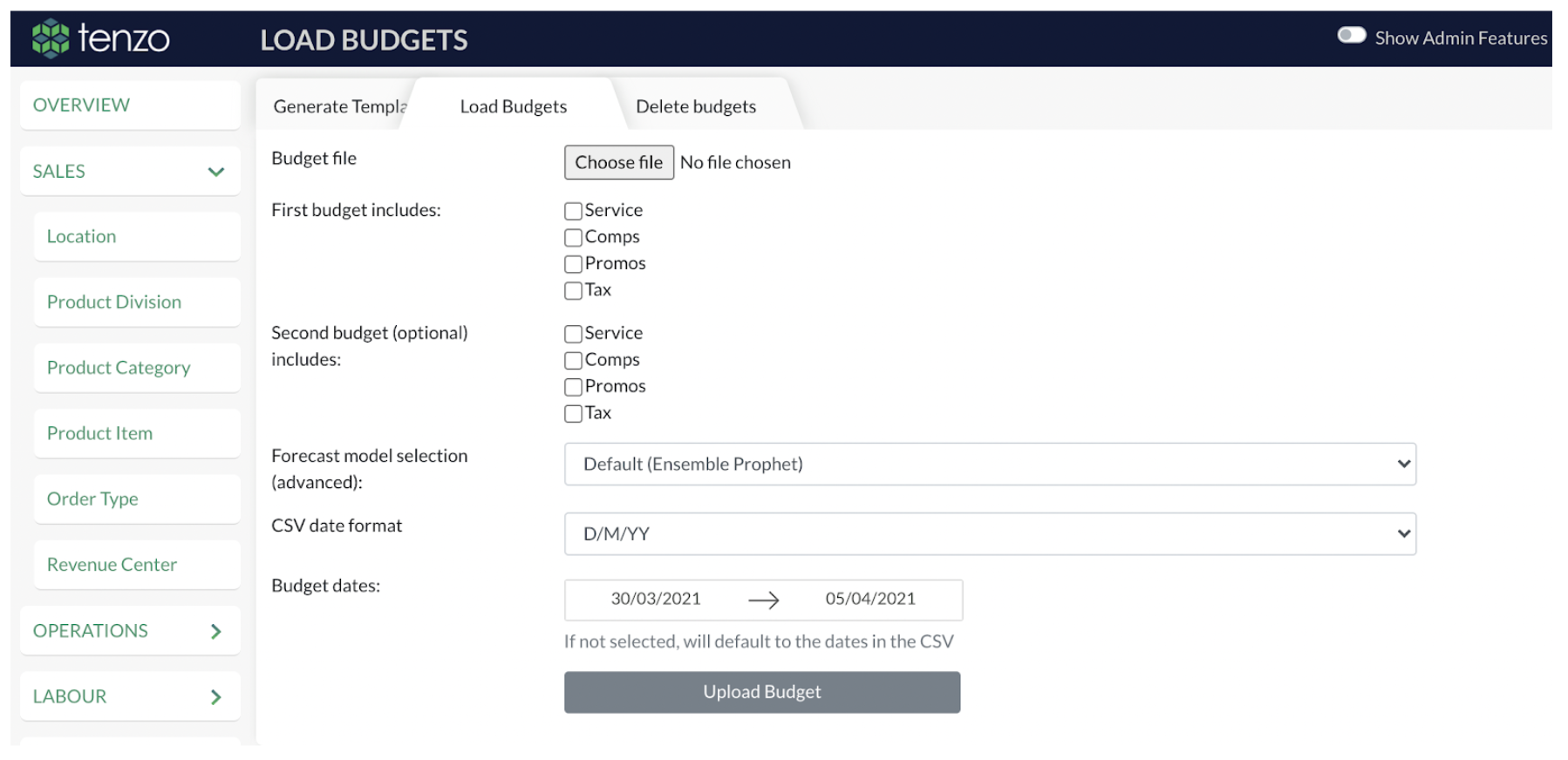Click the OPERATIONS sidebar heading
1568x760 pixels.
pos(91,631)
